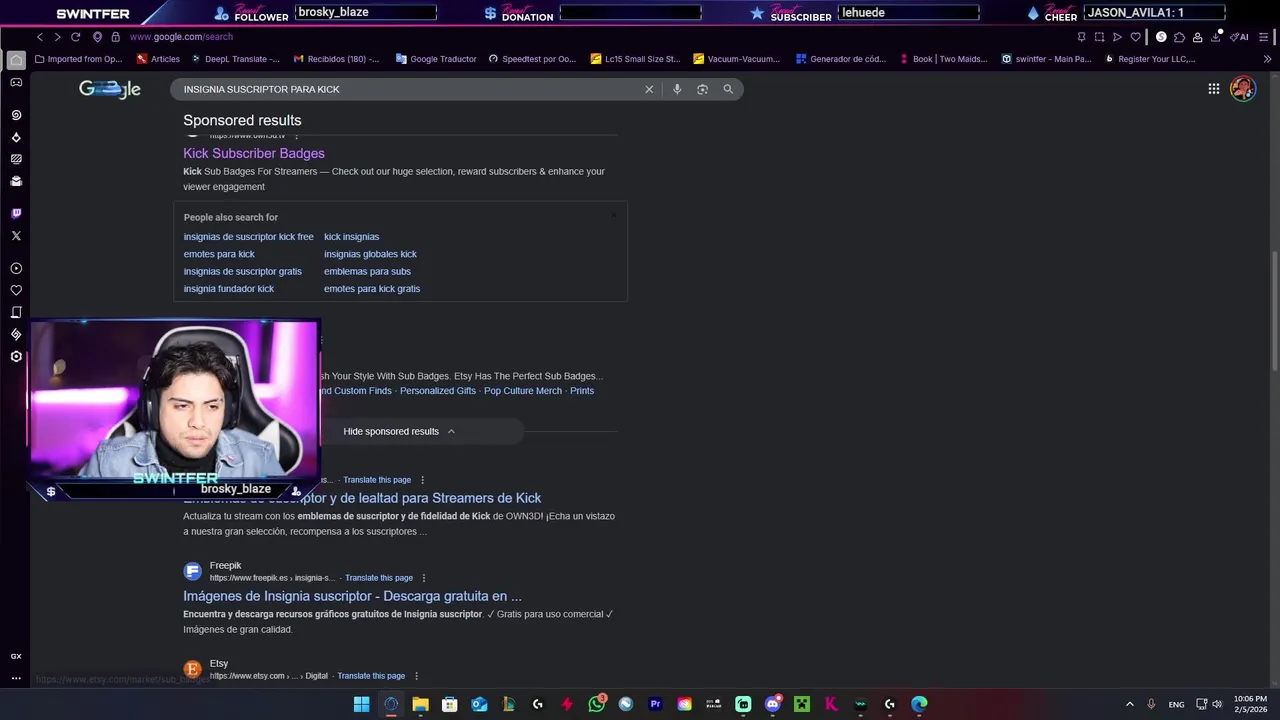
Task: Open Generador de cód... bookmark
Action: coord(841,59)
